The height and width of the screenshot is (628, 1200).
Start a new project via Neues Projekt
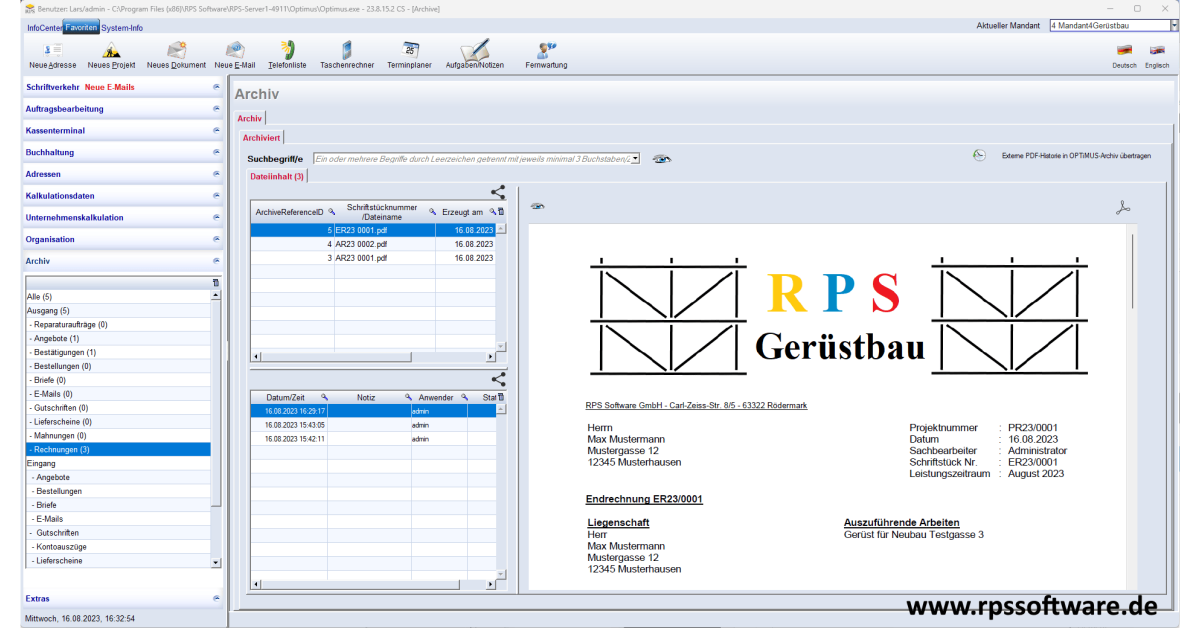pyautogui.click(x=111, y=55)
